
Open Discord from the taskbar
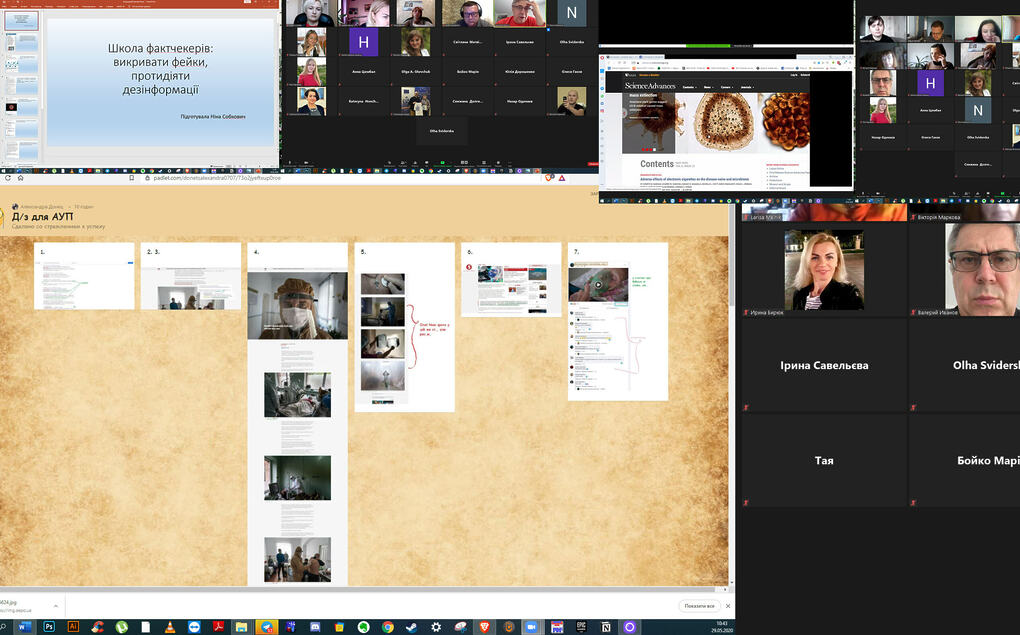click(x=315, y=627)
